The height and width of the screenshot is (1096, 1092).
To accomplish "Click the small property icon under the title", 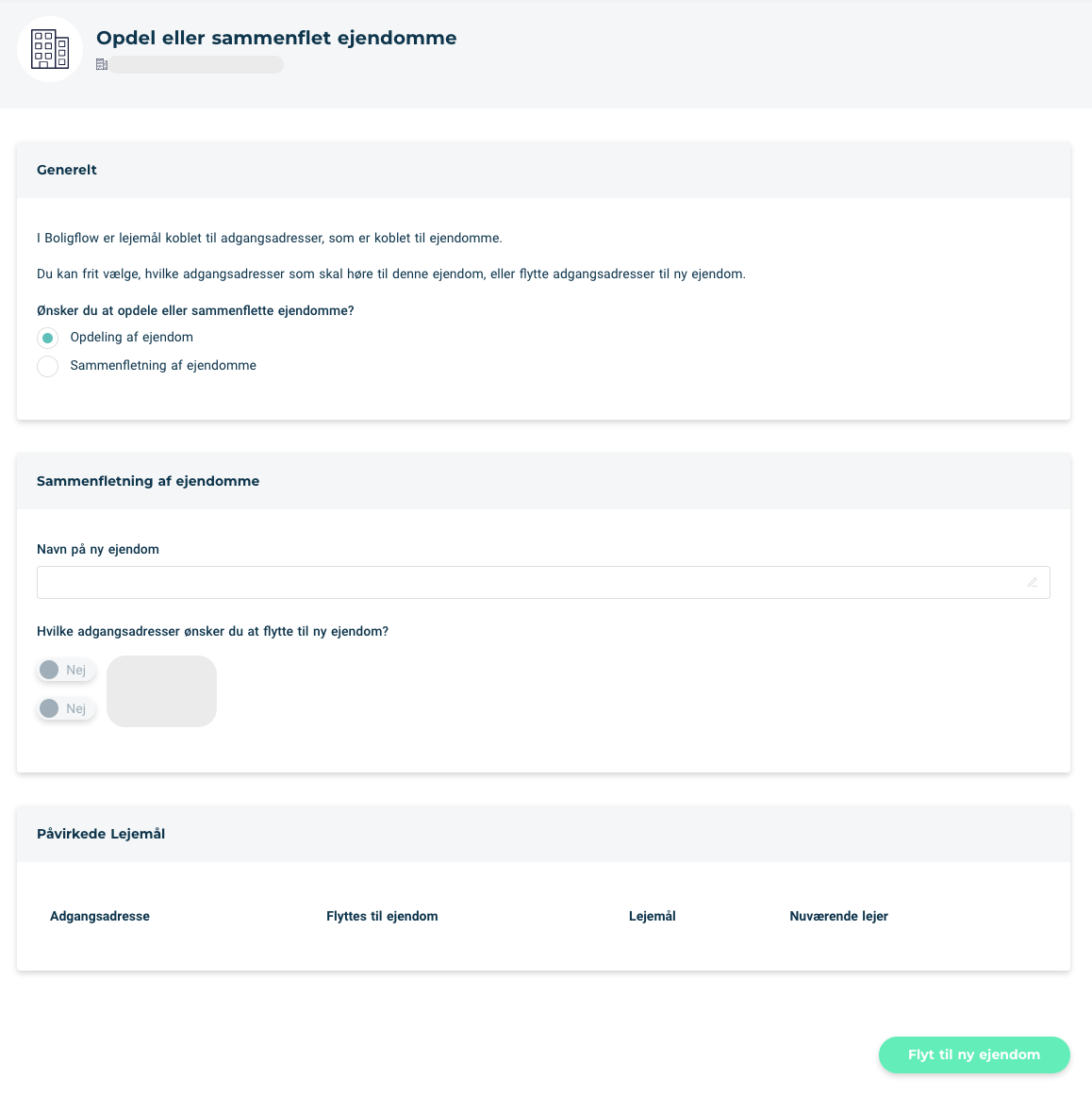I will (102, 64).
